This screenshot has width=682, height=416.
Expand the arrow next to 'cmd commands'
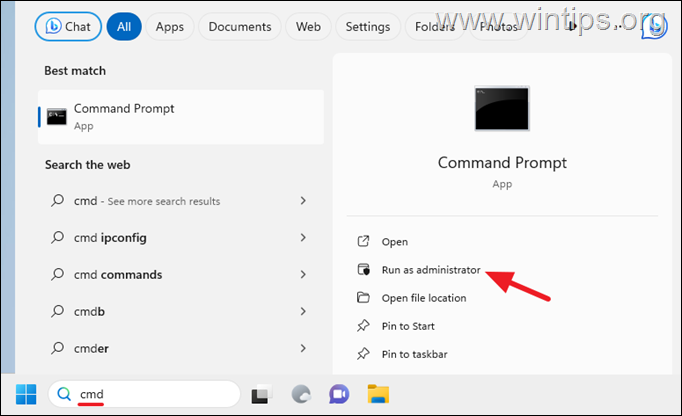303,275
